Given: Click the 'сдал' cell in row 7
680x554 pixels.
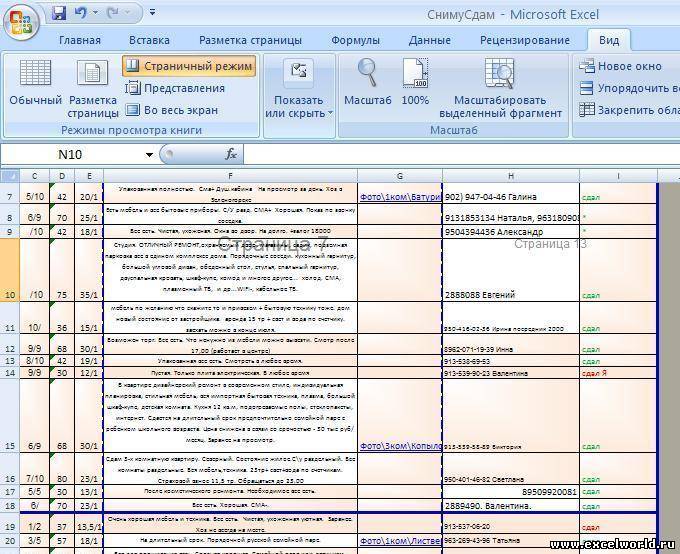Looking at the screenshot, I should [618, 193].
